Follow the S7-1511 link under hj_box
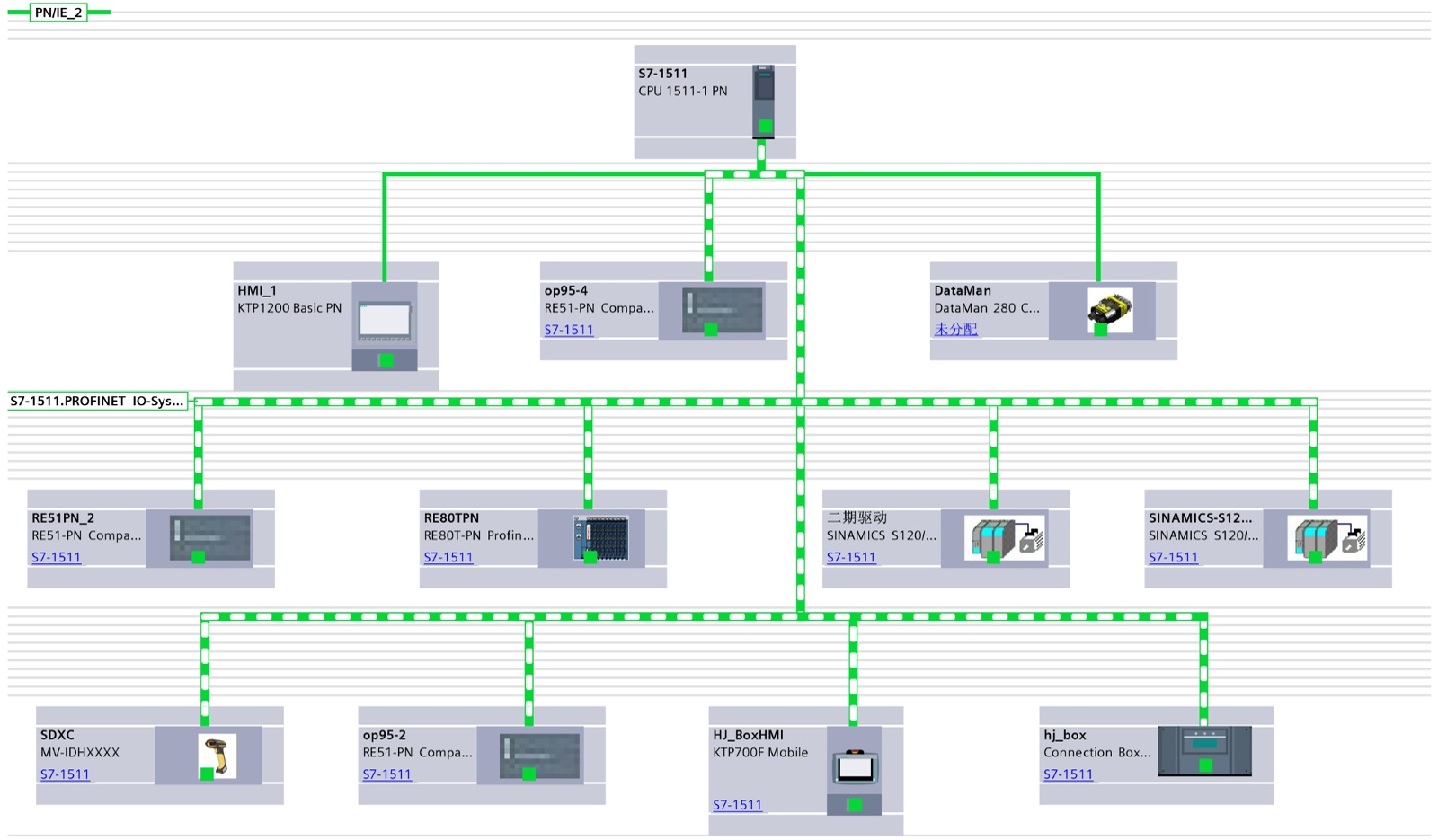1438x840 pixels. (x=1068, y=774)
